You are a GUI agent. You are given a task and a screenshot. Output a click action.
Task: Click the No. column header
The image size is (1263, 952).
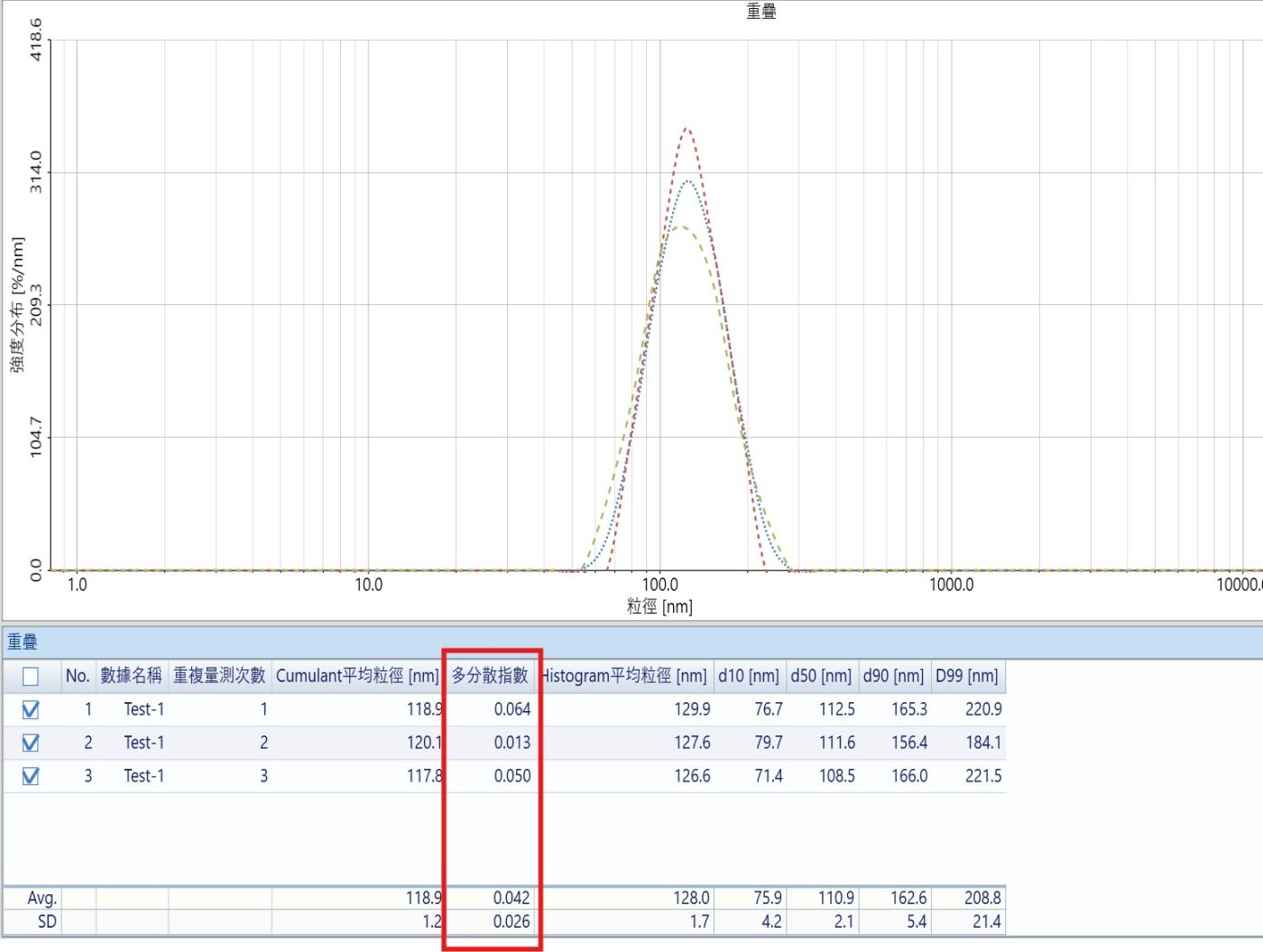coord(78,676)
